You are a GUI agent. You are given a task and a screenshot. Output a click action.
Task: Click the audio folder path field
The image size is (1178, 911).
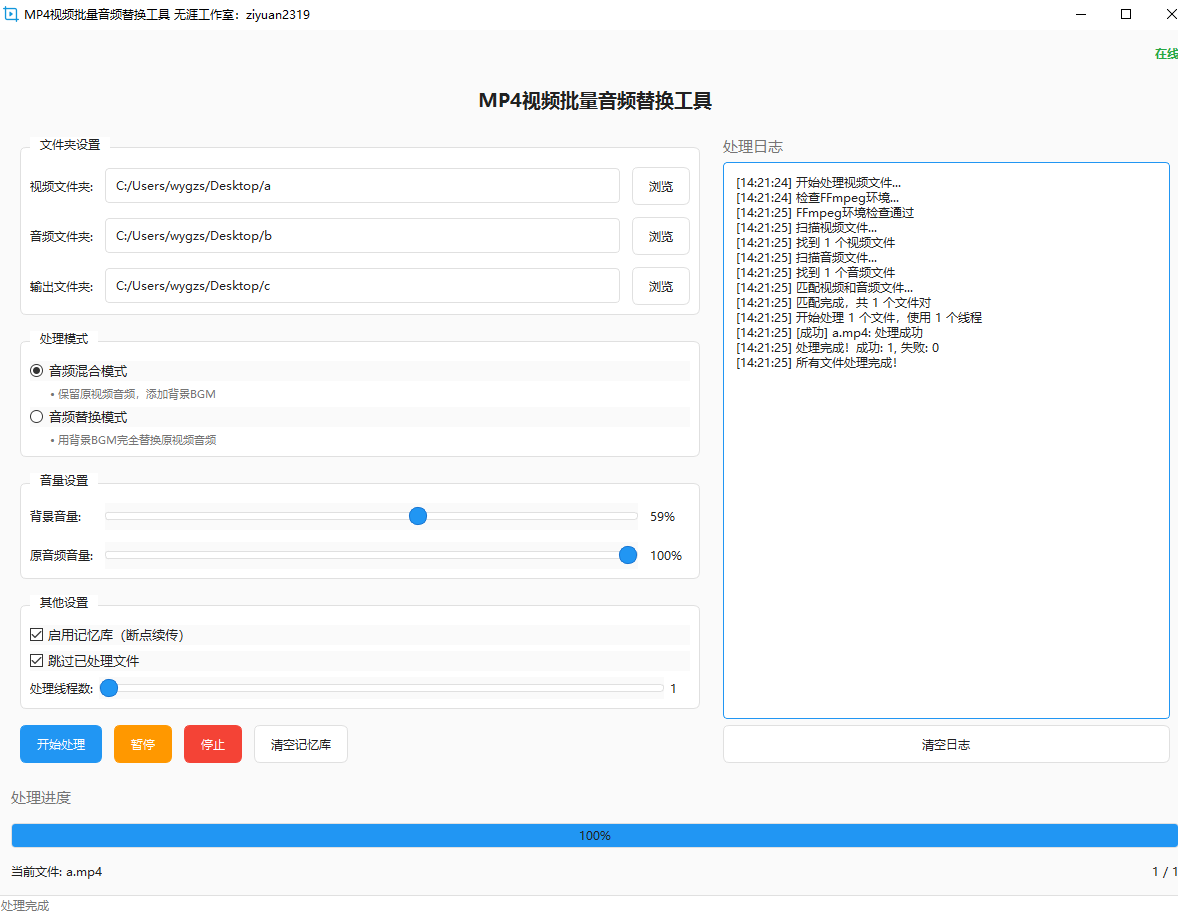362,236
